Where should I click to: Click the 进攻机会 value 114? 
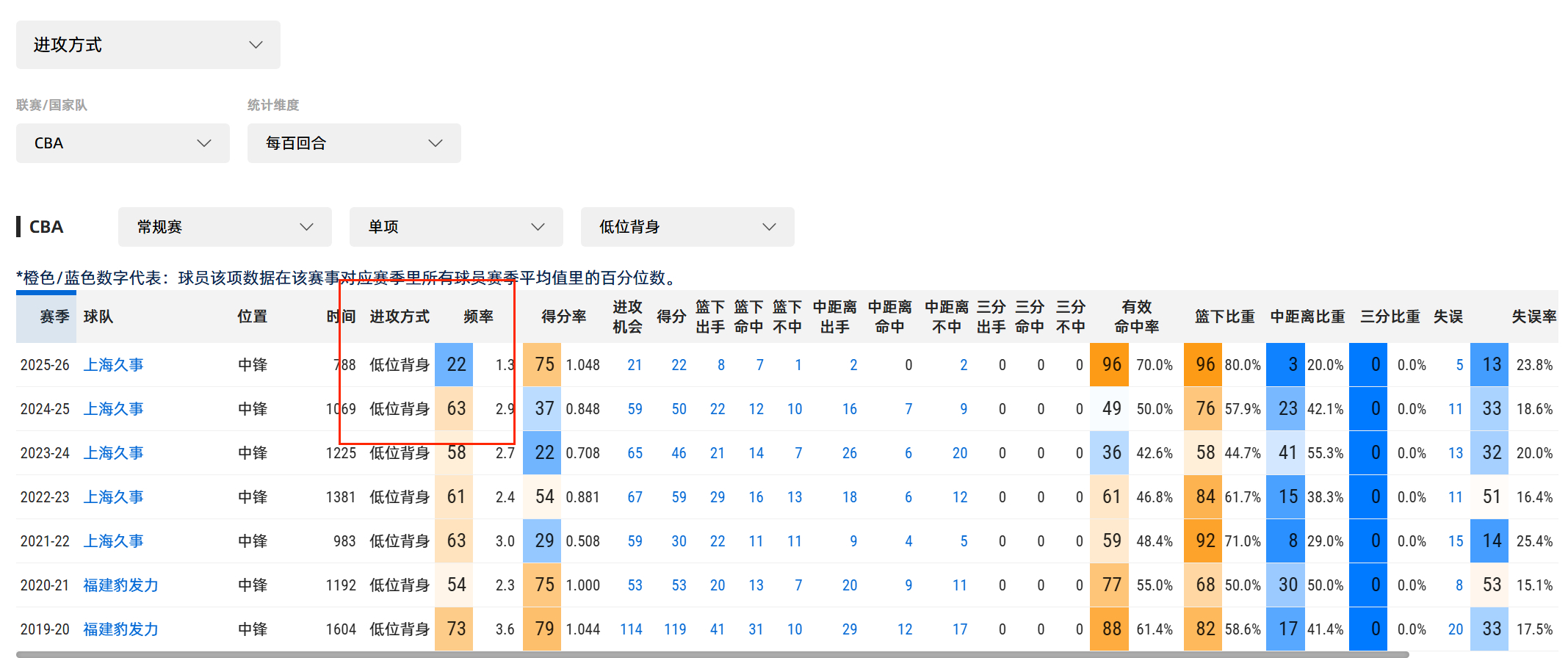[631, 629]
